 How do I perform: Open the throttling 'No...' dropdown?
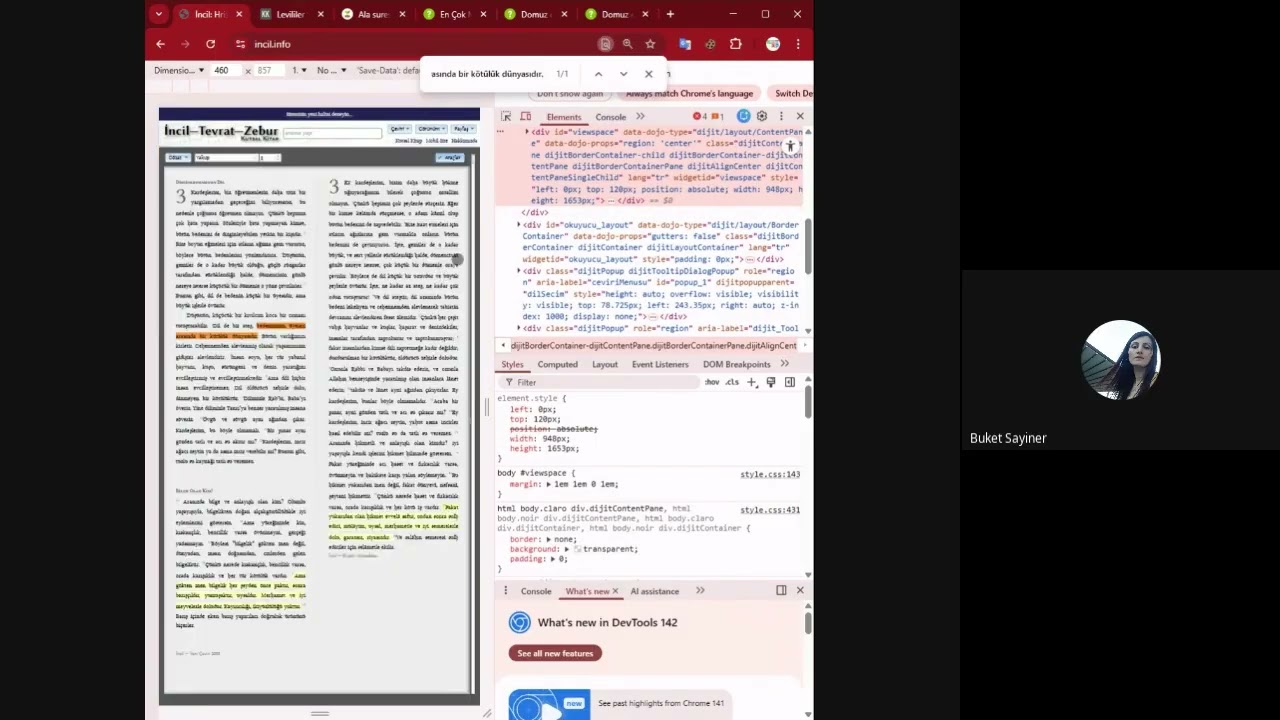pos(331,71)
